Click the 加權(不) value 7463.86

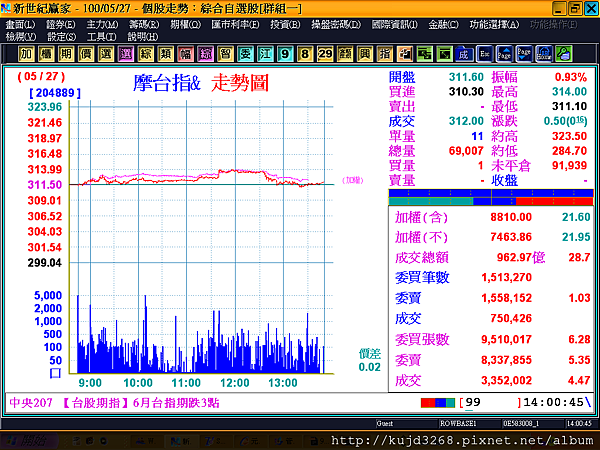point(511,237)
